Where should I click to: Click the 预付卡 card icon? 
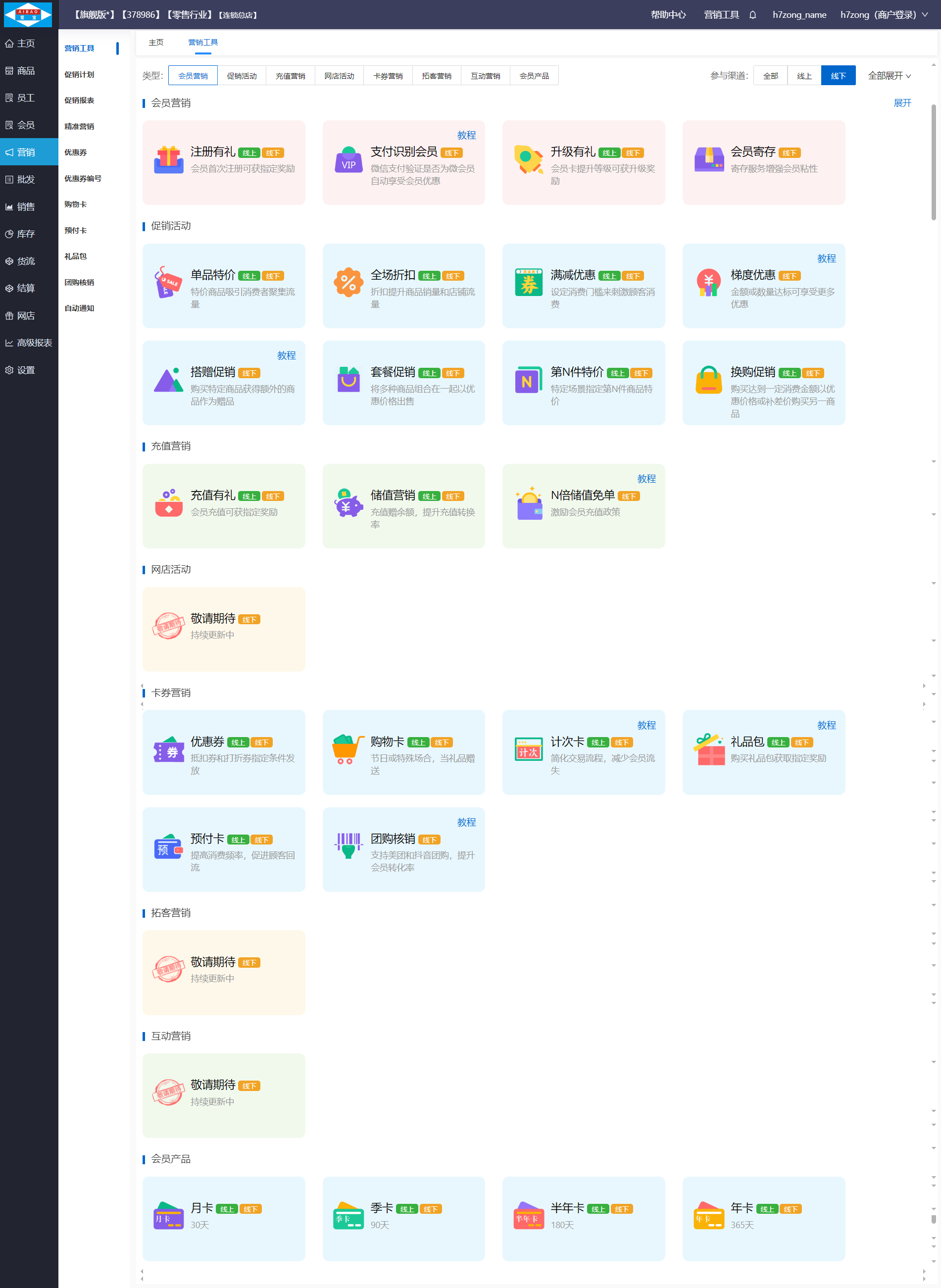169,847
